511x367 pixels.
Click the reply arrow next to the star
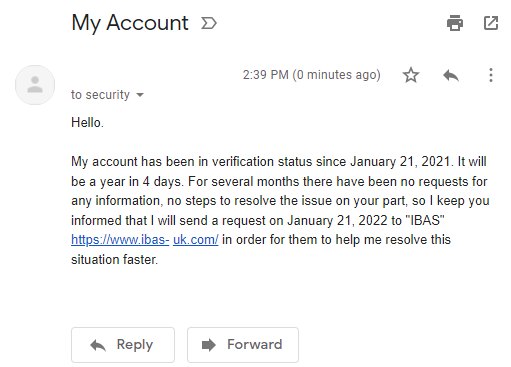tap(451, 75)
